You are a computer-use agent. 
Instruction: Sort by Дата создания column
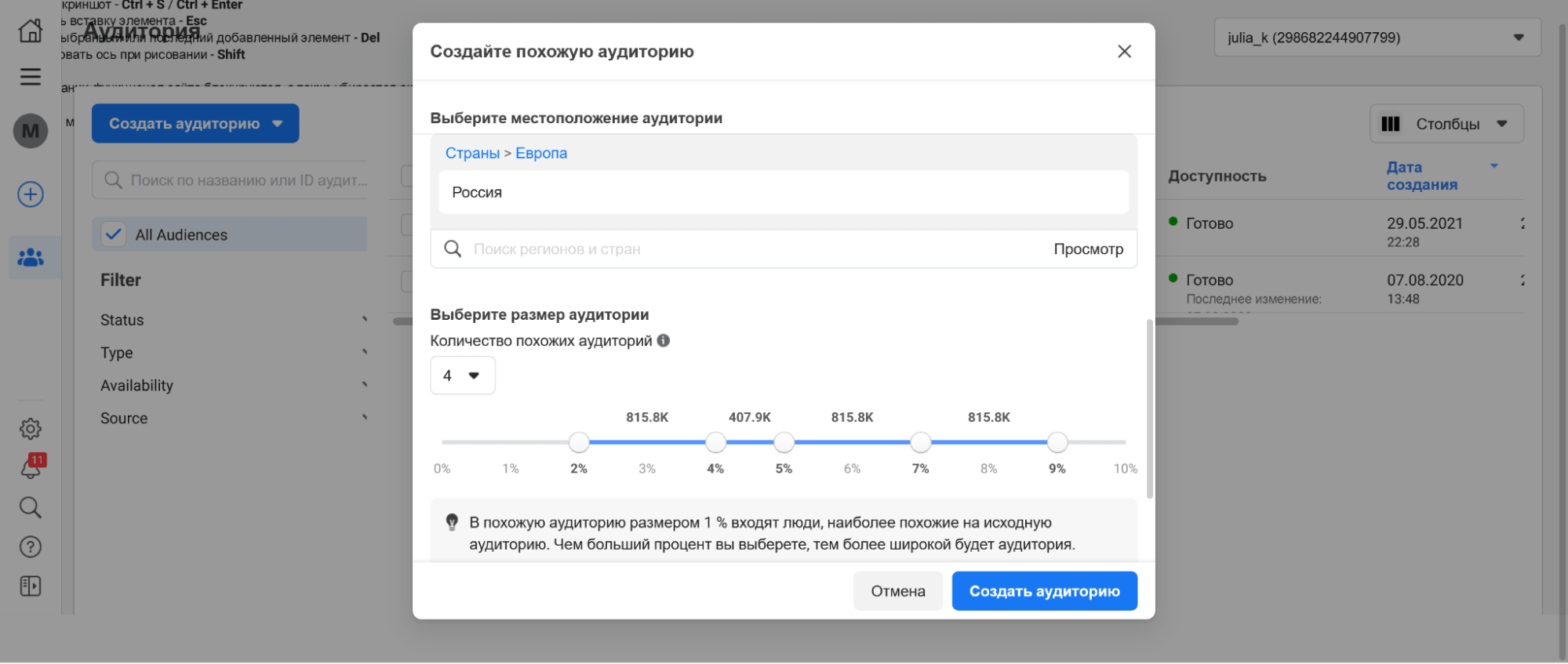(x=1422, y=176)
